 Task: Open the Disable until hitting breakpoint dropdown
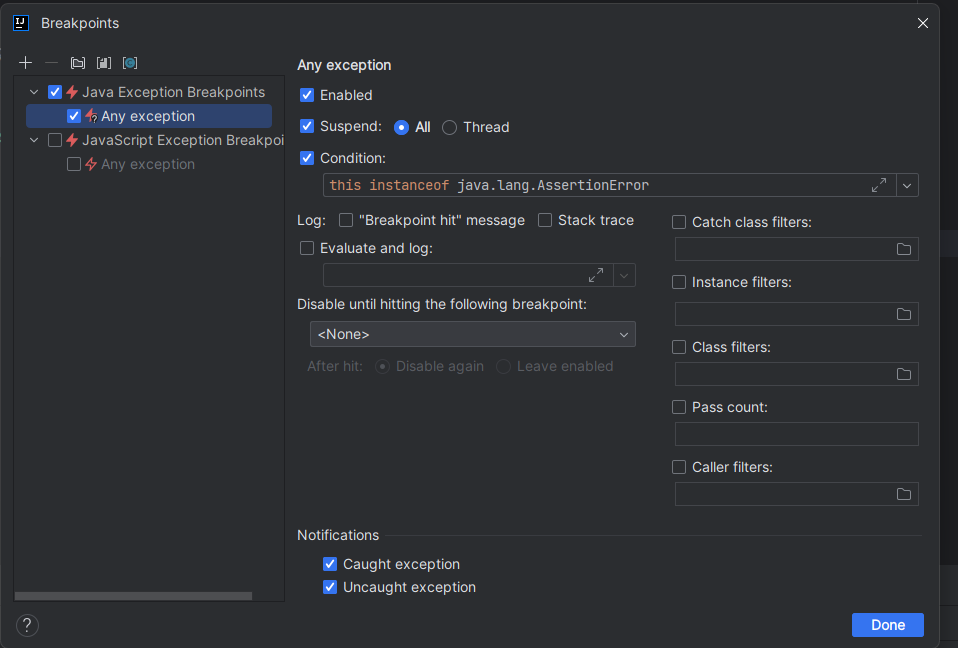pyautogui.click(x=472, y=334)
